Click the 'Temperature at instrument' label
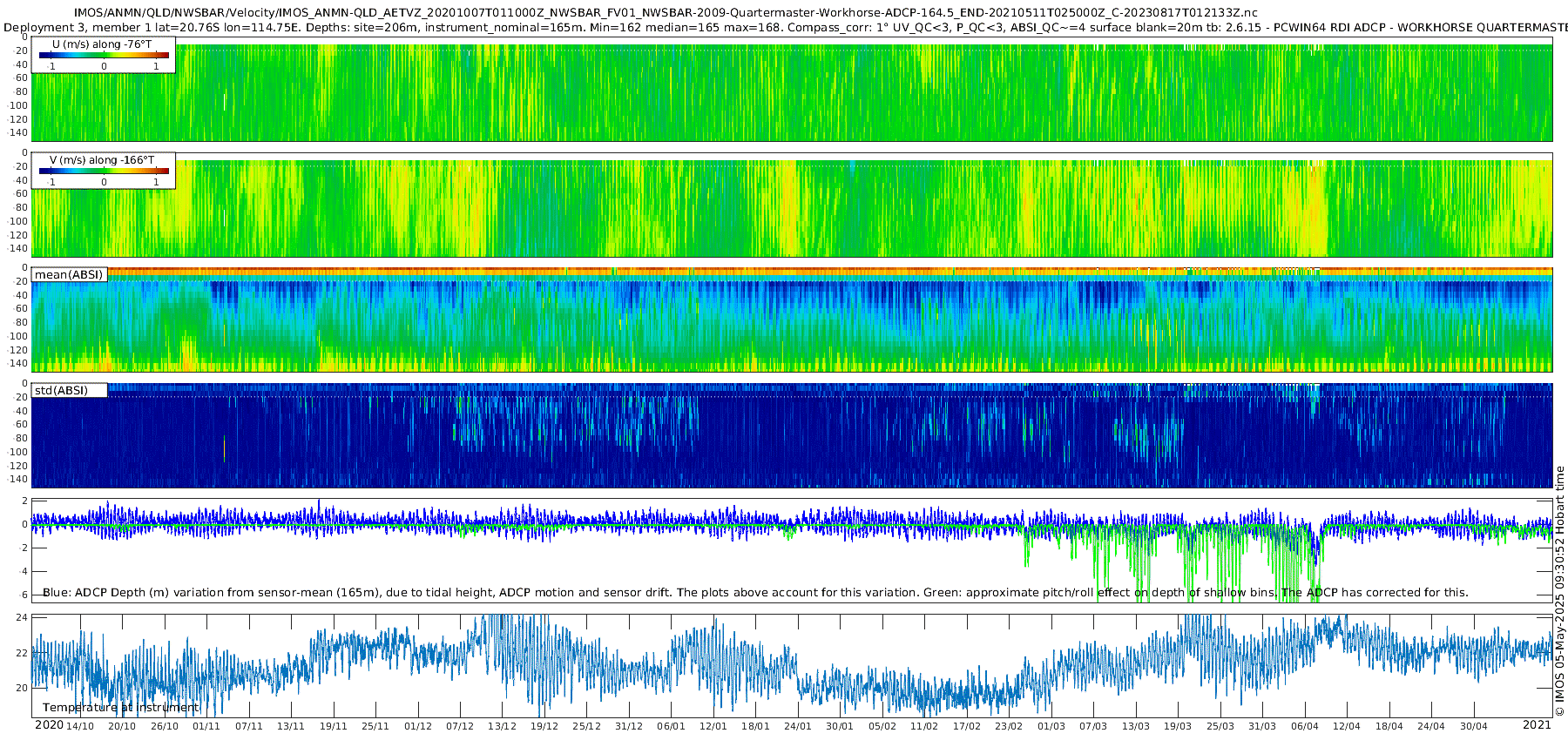1568x740 pixels. [x=121, y=708]
